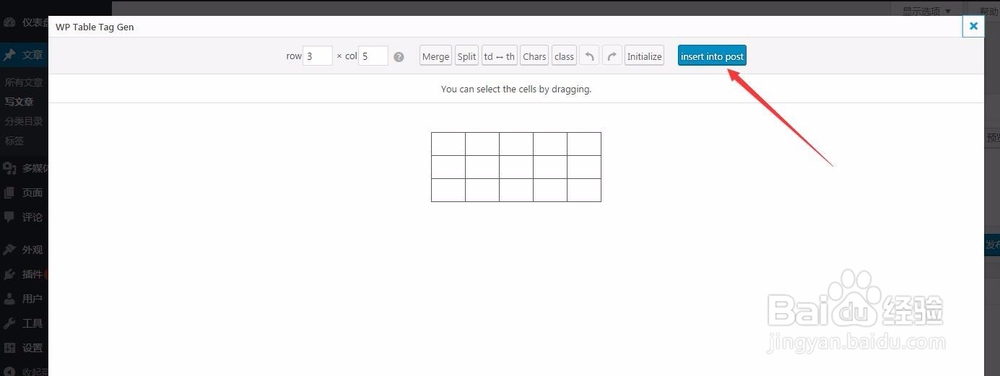Screen dimensions: 1000x376
Task: Click the dashboard gauge icon at top
Action: point(10,22)
